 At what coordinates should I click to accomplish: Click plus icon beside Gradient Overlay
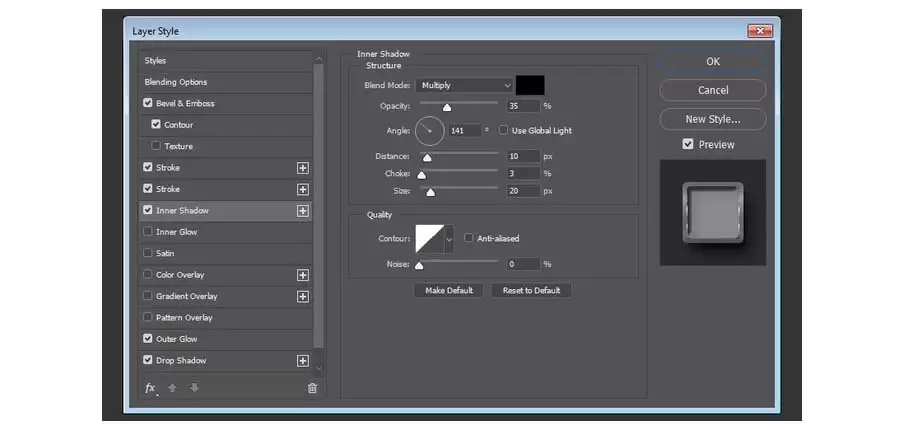[302, 297]
